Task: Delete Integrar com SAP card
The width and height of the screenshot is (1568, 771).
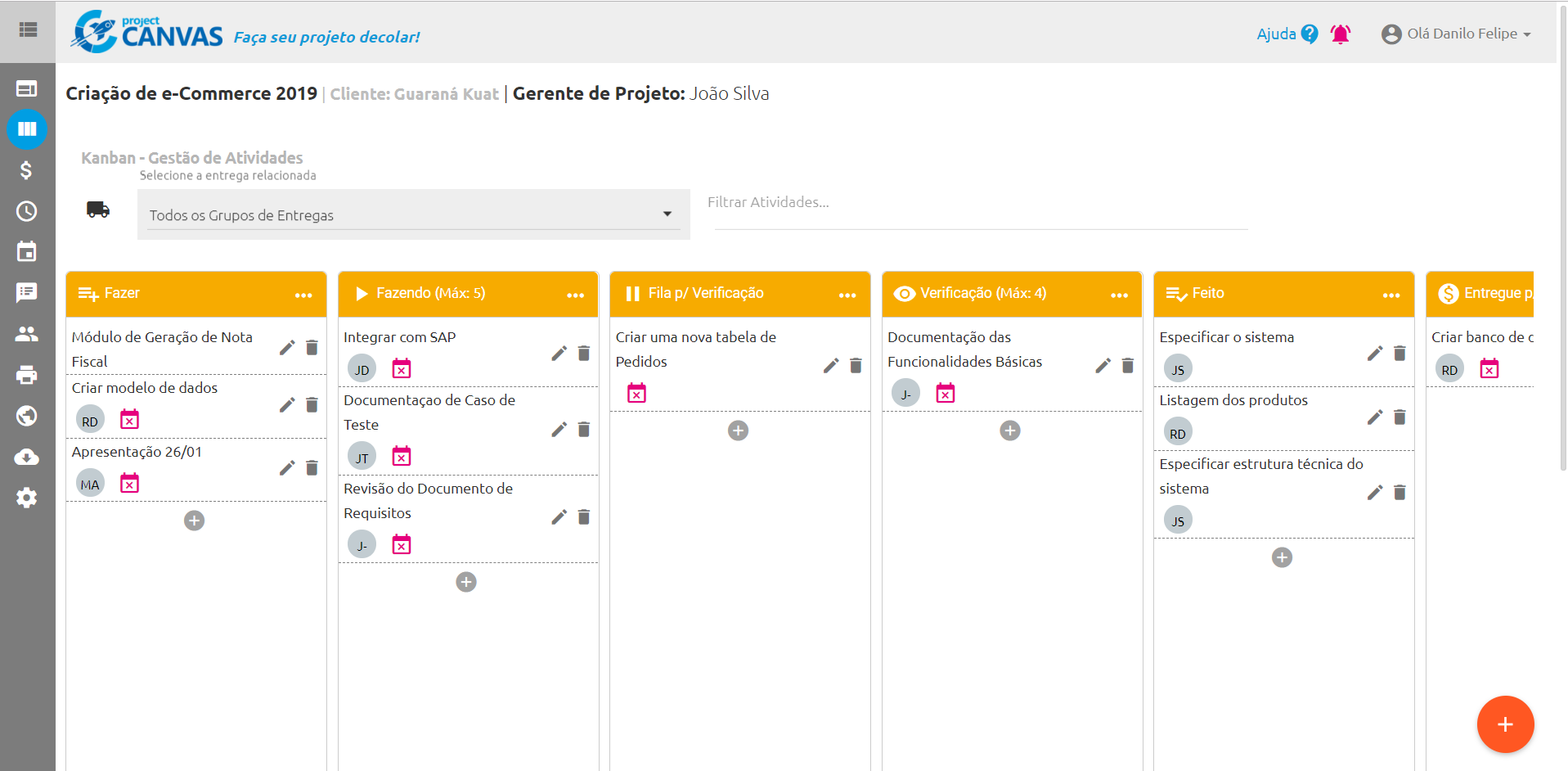Action: (x=584, y=354)
